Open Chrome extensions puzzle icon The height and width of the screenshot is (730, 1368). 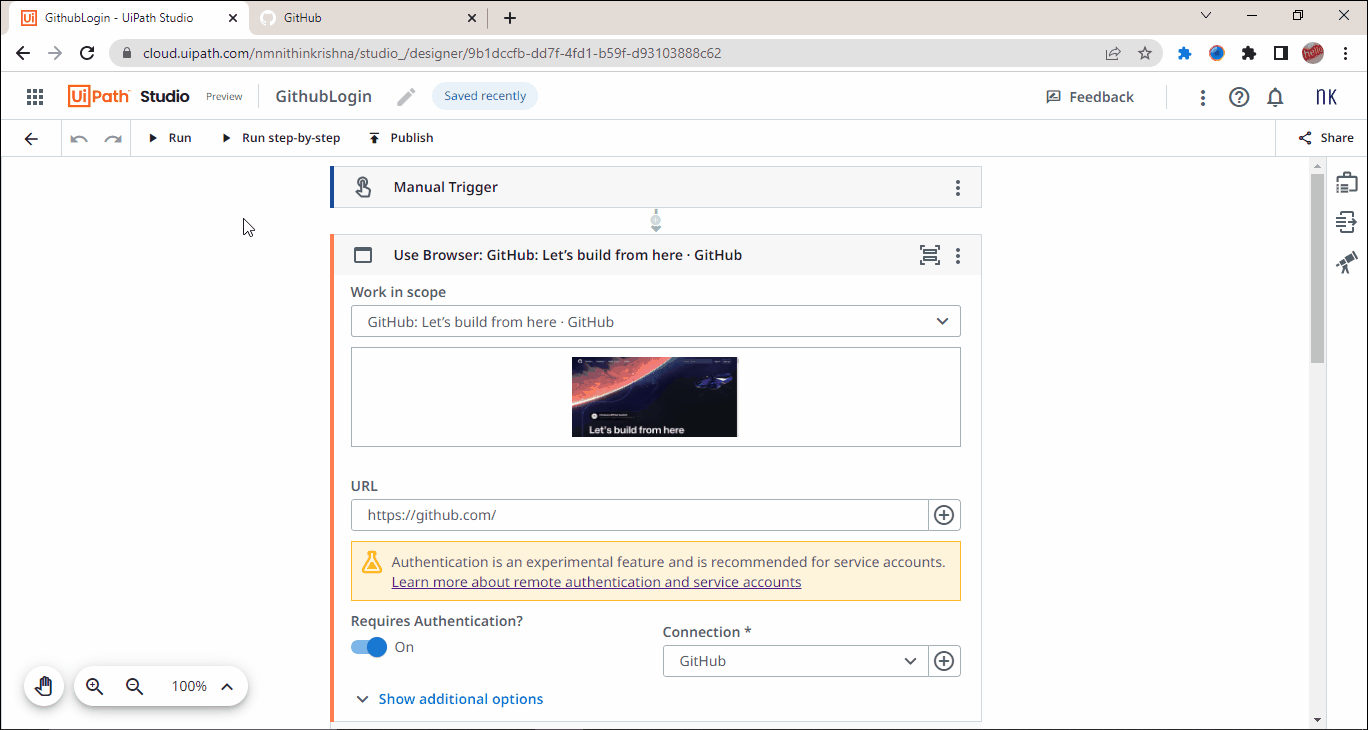pos(1249,54)
